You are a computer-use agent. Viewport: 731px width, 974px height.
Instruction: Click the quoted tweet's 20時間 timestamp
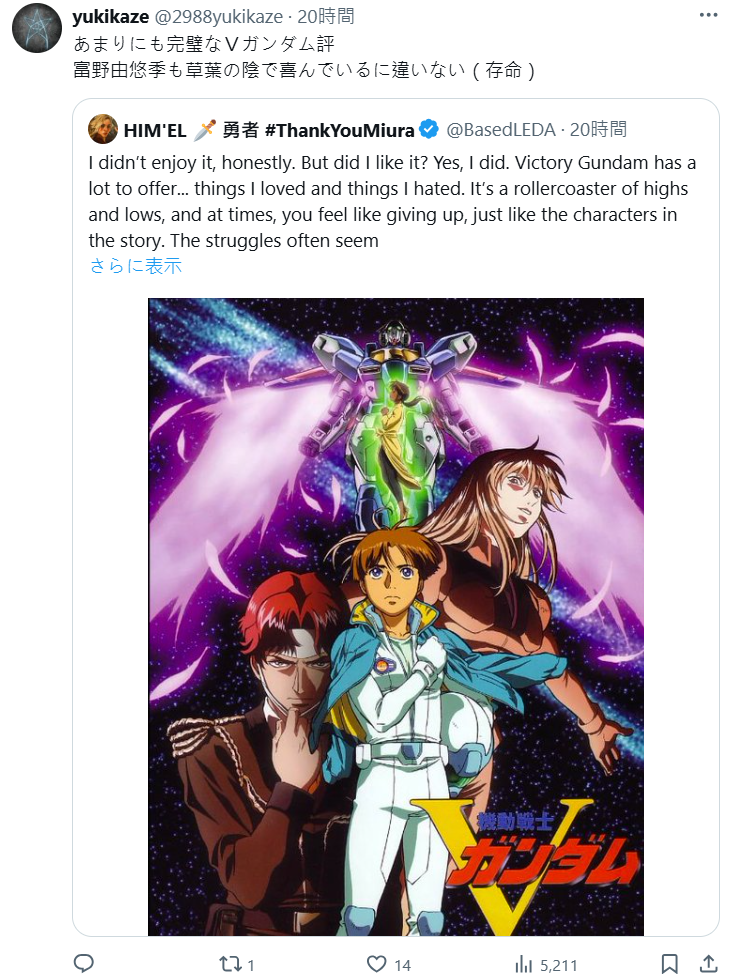pos(598,129)
